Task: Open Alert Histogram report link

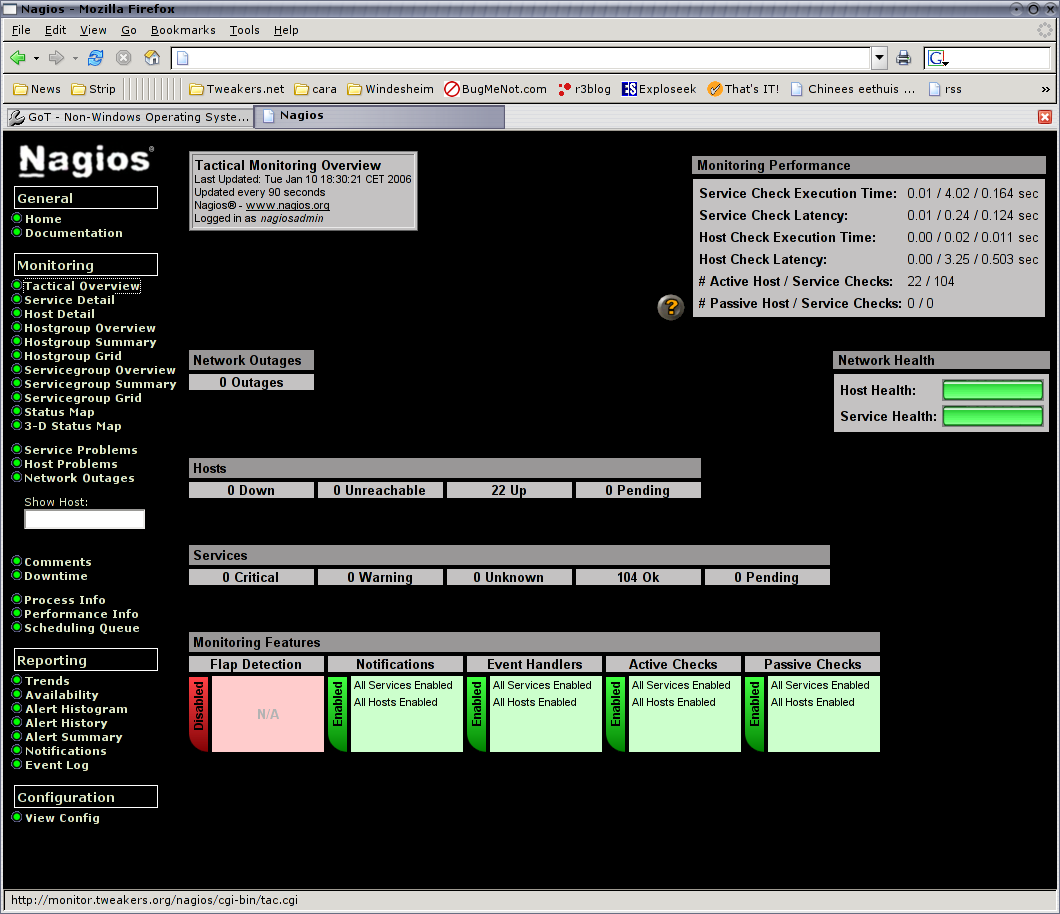Action: pyautogui.click(x=76, y=709)
